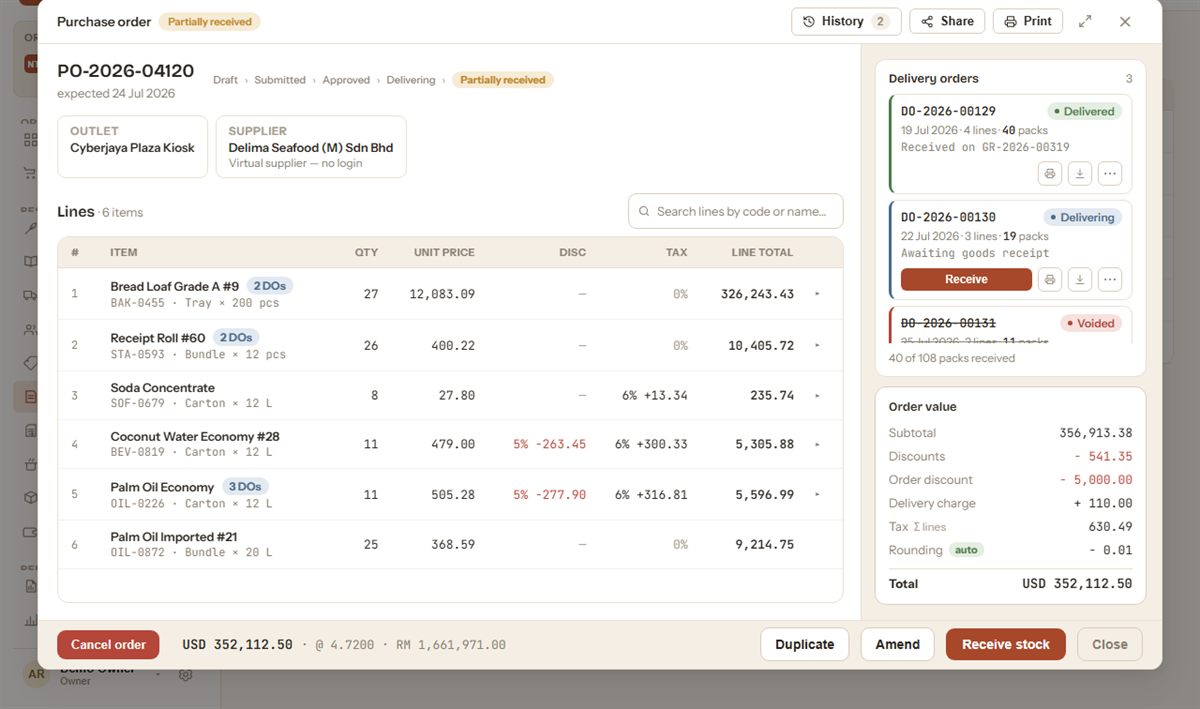Image resolution: width=1200 pixels, height=709 pixels.
Task: Open the Outlet Cyberjaya Plaza Kiosk card
Action: coord(133,147)
